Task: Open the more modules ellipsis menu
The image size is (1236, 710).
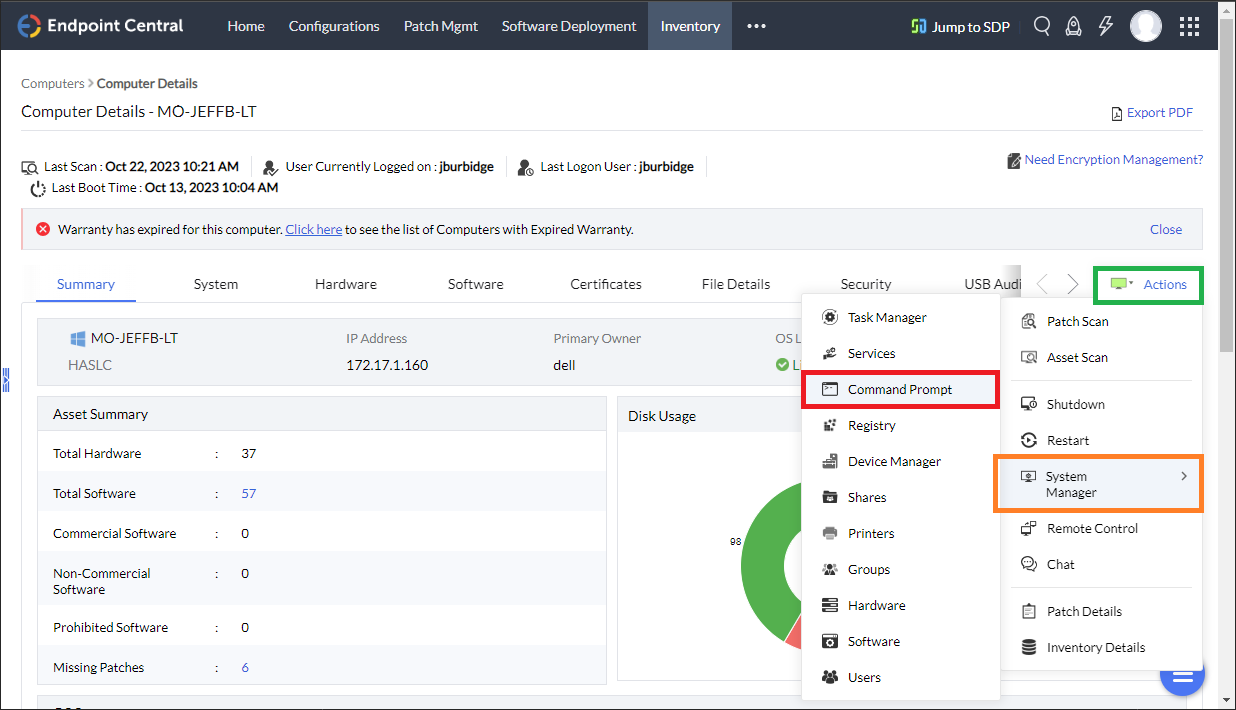Action: [756, 26]
